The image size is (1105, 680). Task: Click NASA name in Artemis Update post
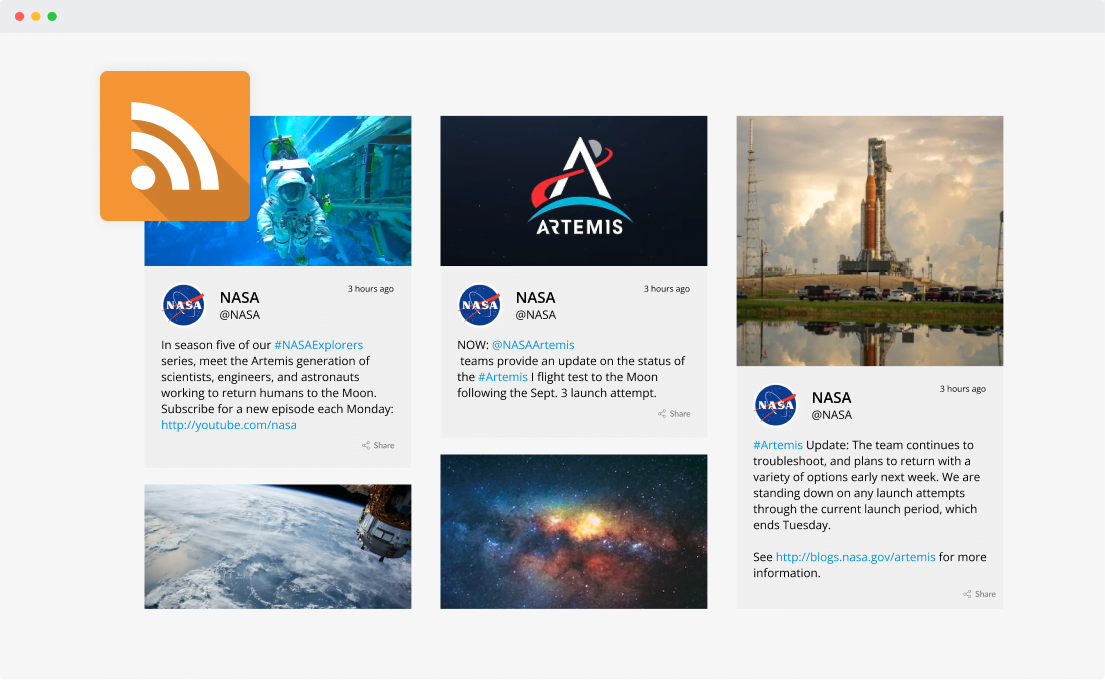click(832, 397)
